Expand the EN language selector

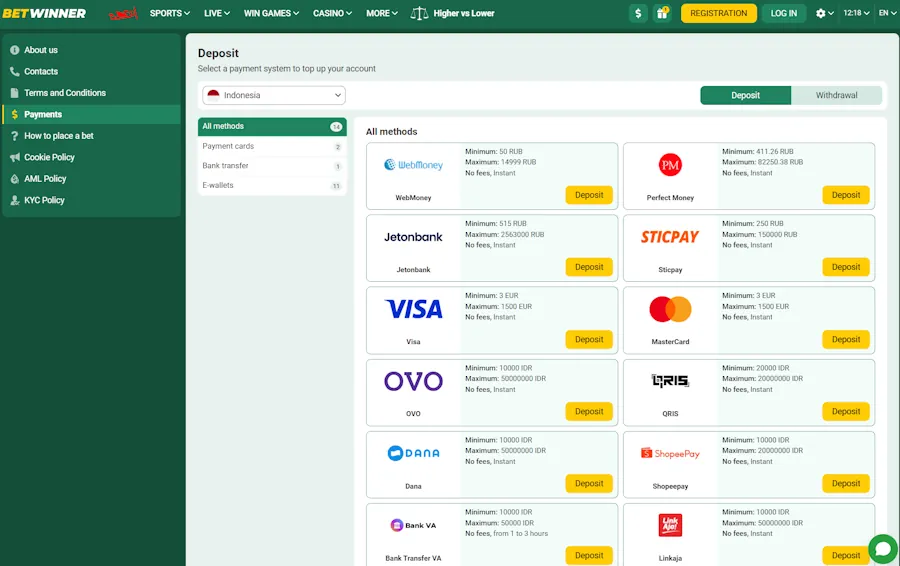pos(887,13)
